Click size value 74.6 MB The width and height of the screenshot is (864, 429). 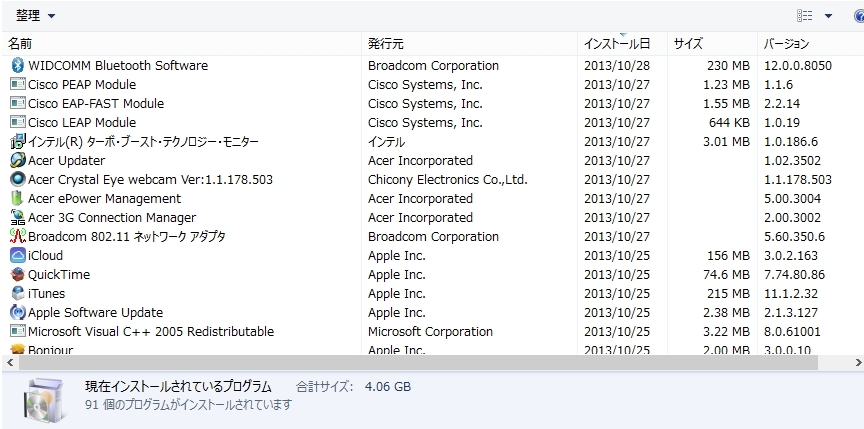[x=725, y=274]
